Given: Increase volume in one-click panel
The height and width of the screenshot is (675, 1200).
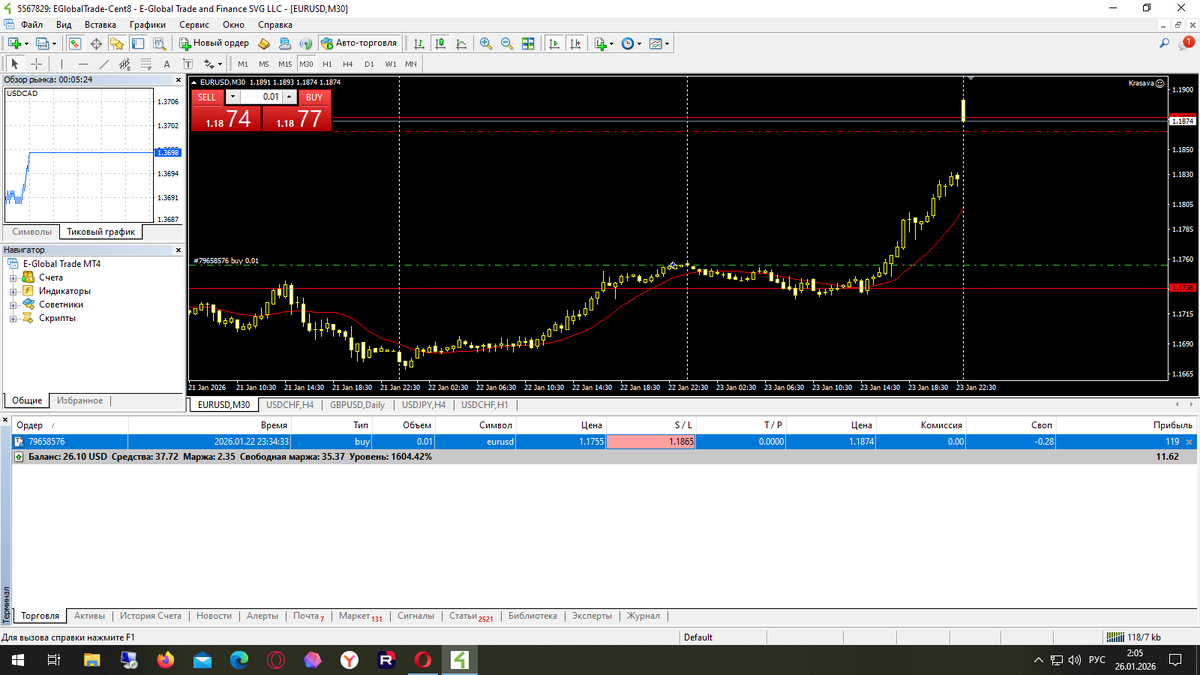Looking at the screenshot, I should [x=290, y=97].
